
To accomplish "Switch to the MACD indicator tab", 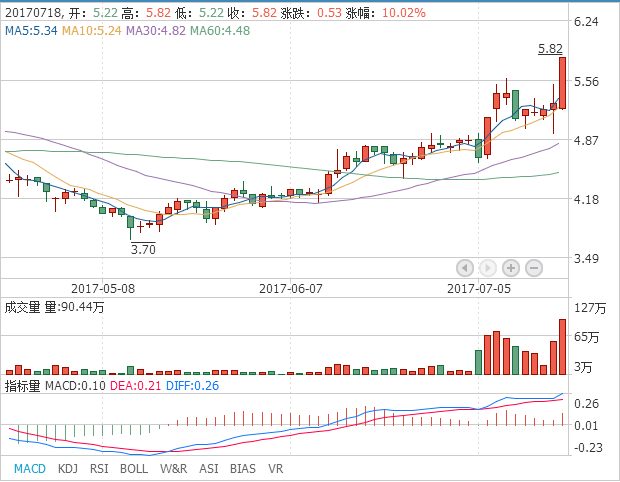I will (30, 469).
